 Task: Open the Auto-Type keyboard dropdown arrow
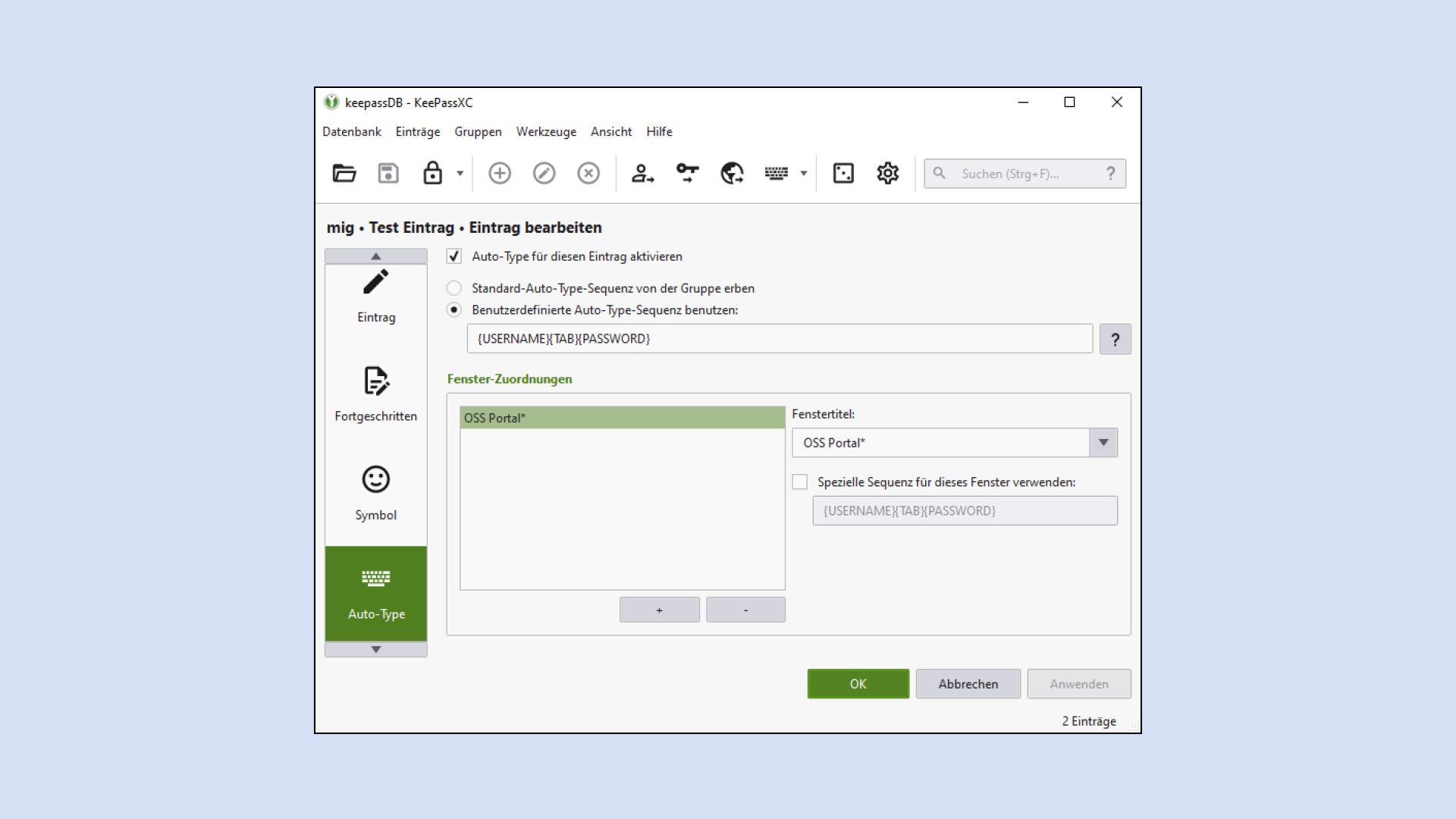point(802,173)
